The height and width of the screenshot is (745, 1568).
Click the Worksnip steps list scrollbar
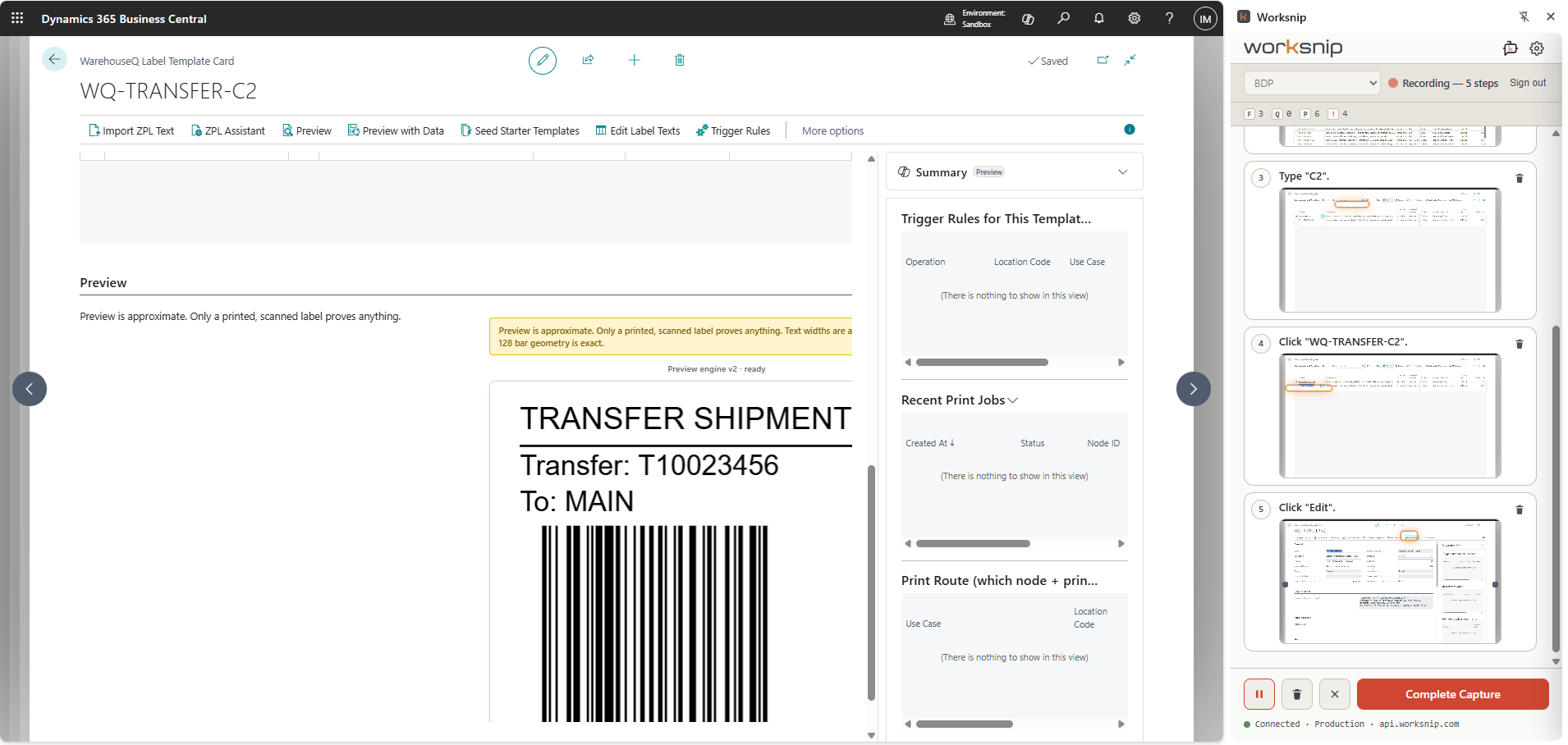pyautogui.click(x=1556, y=489)
